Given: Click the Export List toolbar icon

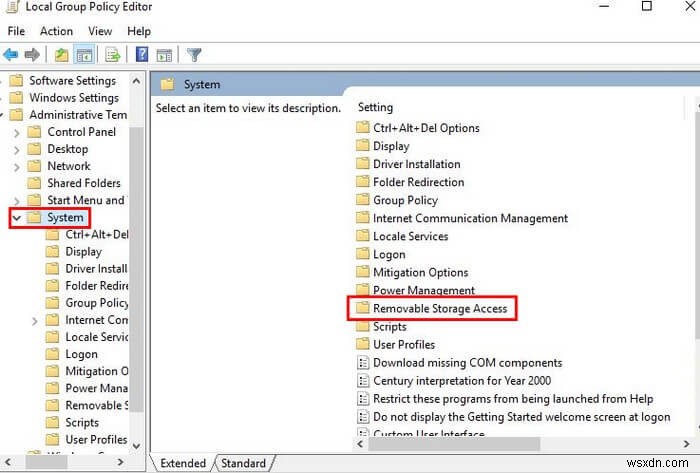Looking at the screenshot, I should point(112,55).
